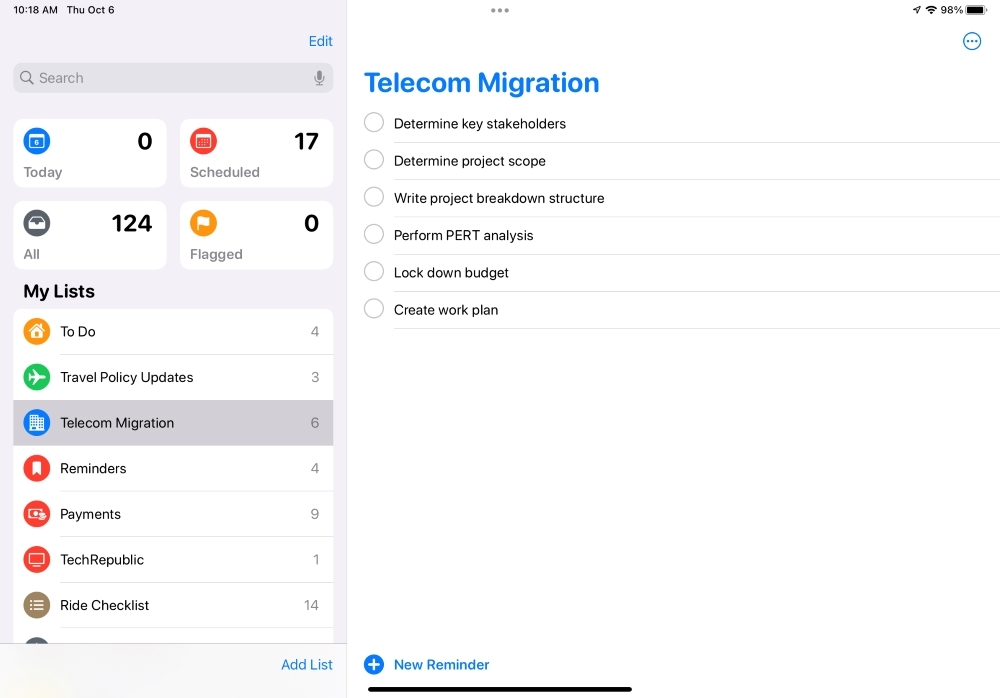Mark Determine key stakeholders as complete

coord(373,122)
